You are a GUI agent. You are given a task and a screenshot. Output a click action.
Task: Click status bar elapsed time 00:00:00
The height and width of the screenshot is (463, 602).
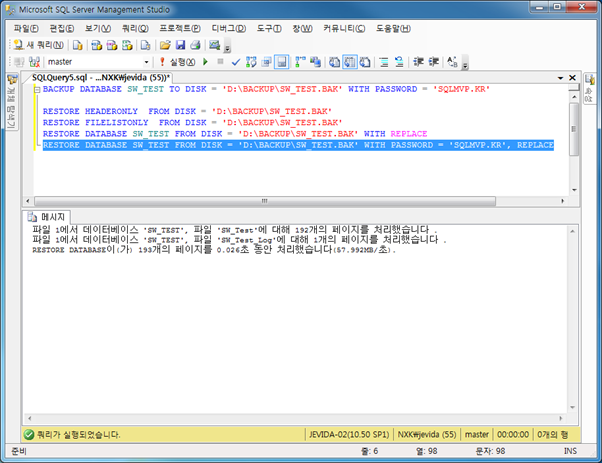[x=513, y=435]
